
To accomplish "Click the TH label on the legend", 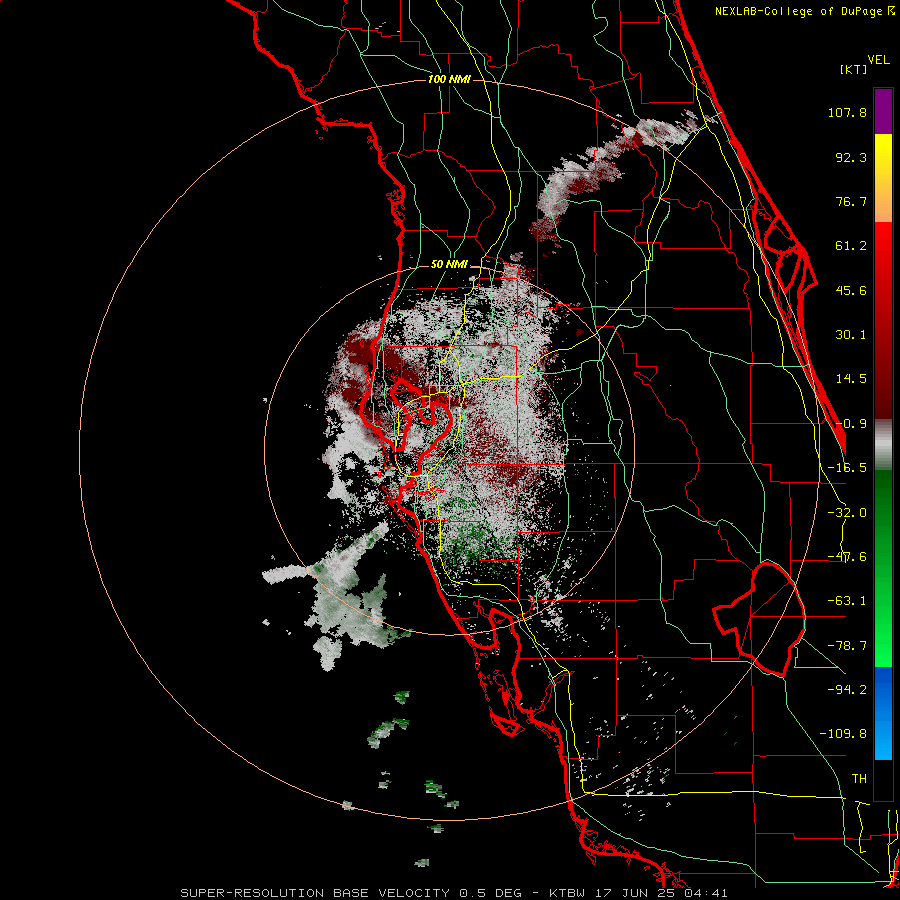I will click(x=859, y=778).
